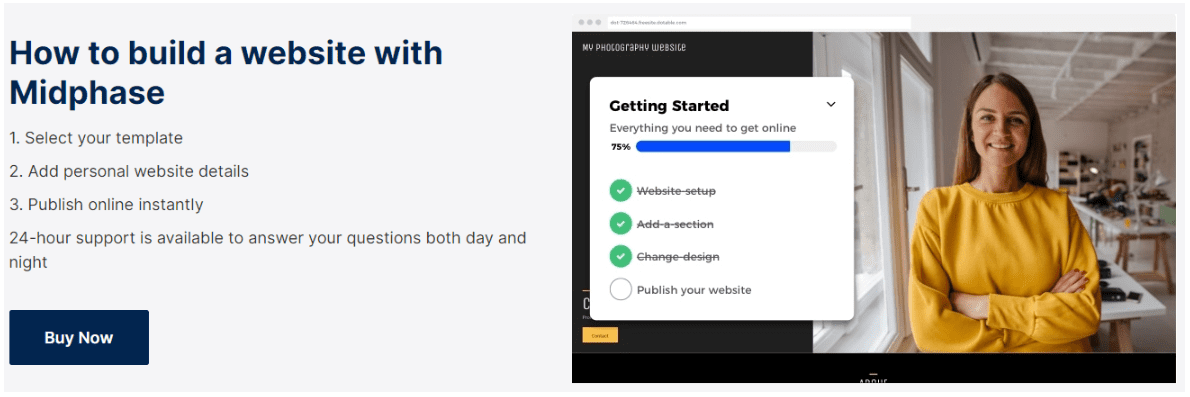This screenshot has height=397, width=1190.
Task: Uncheck the green Website setup checkmark
Action: (621, 191)
